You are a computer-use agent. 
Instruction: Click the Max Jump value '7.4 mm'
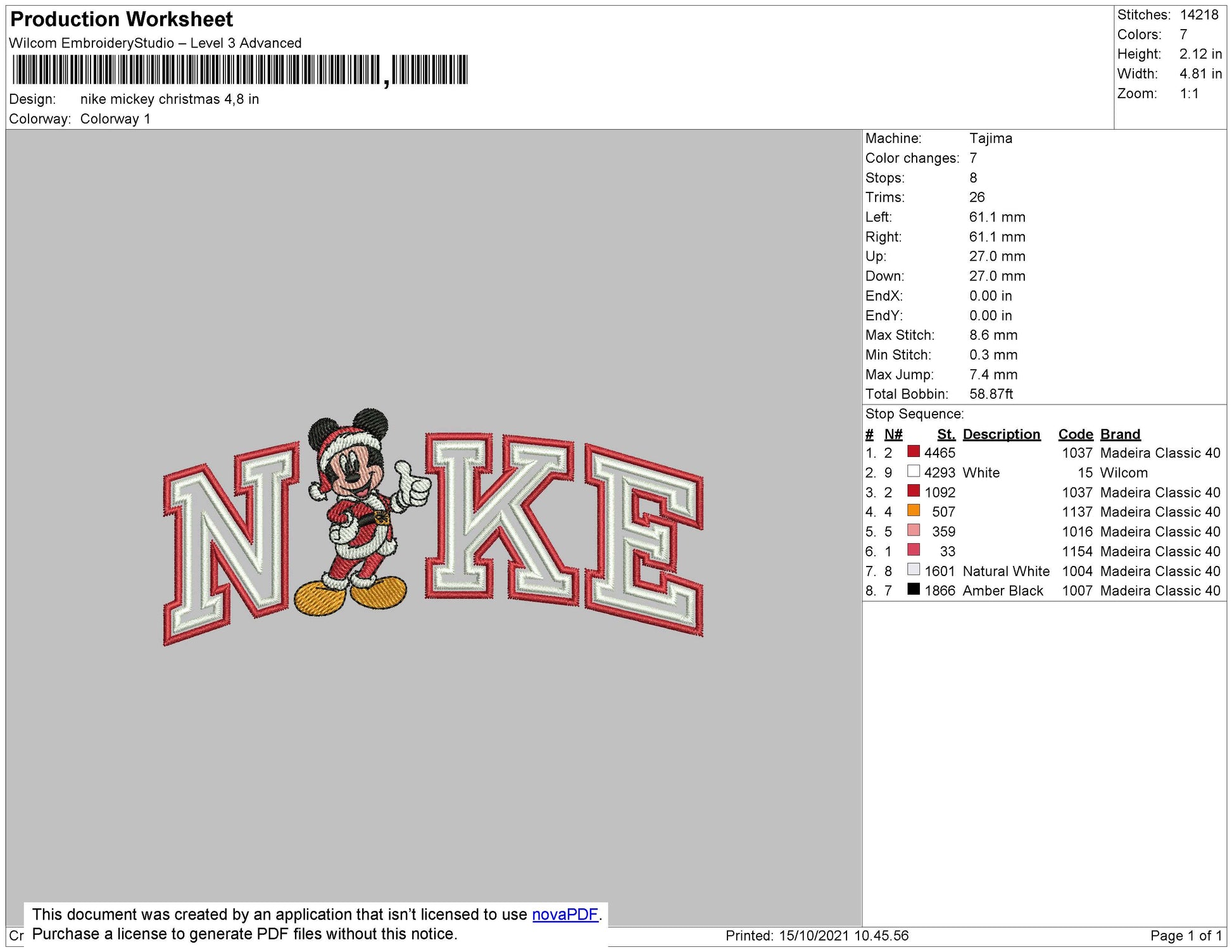coord(993,375)
